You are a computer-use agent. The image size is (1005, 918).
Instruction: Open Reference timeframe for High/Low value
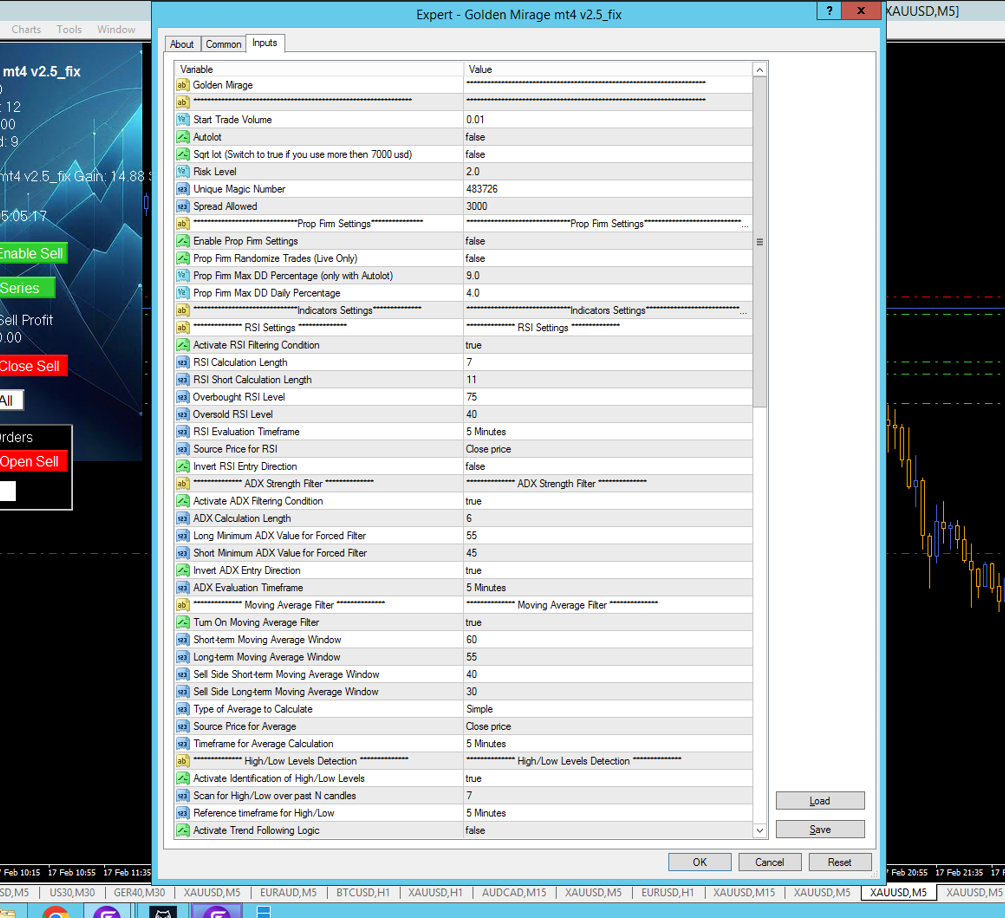pos(608,812)
